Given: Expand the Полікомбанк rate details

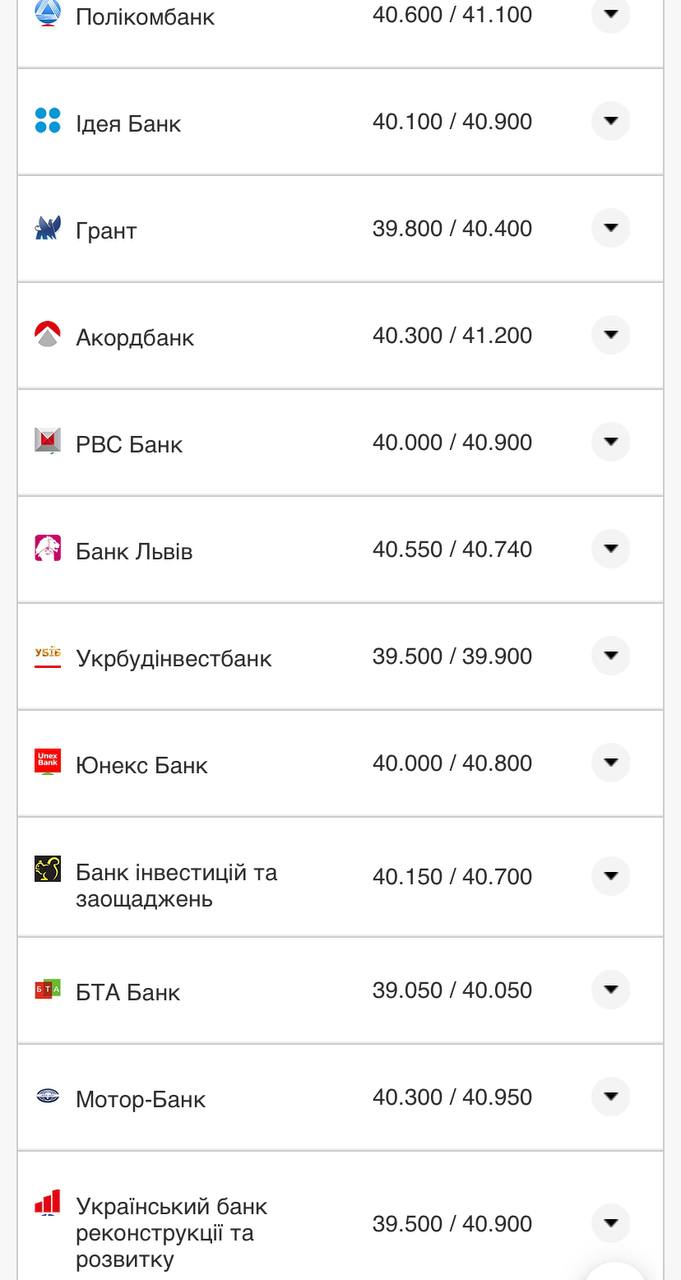Looking at the screenshot, I should pyautogui.click(x=610, y=15).
